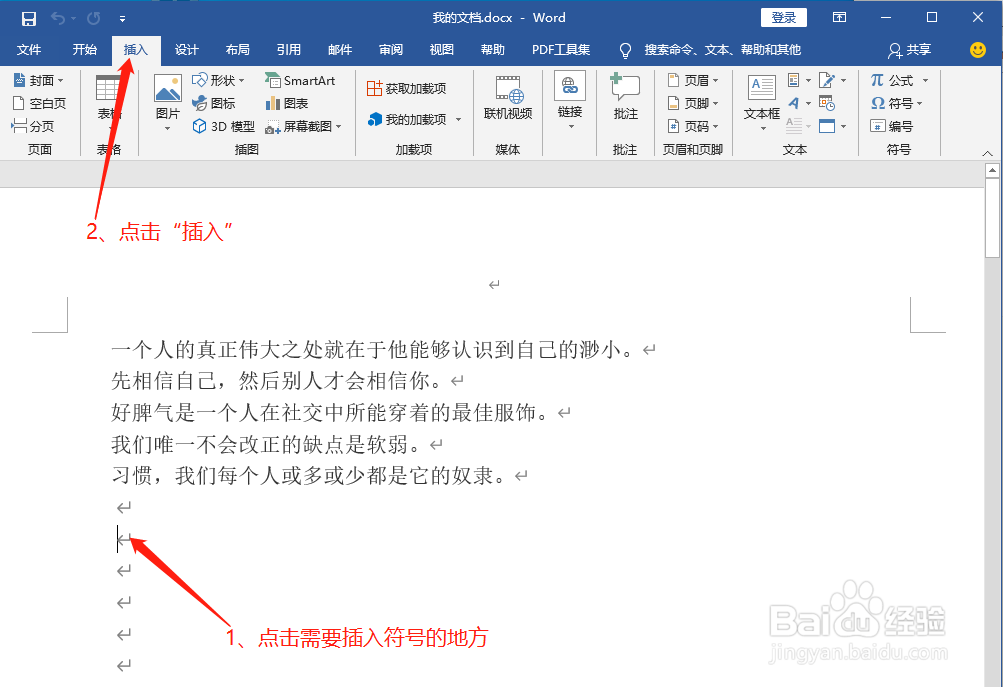Click the vertical scrollbar up arrow
Viewport: 1003px width, 687px height.
tap(992, 170)
